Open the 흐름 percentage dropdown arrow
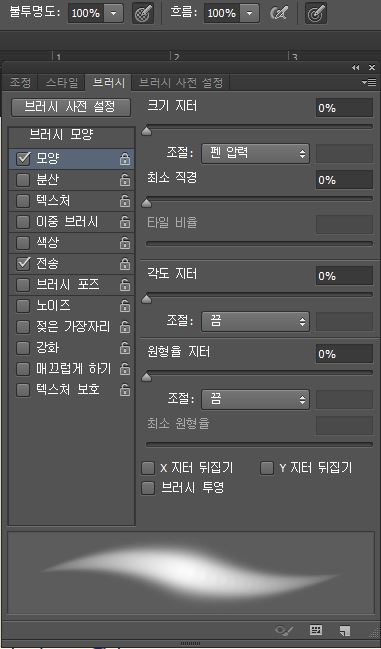381x649 pixels. [249, 14]
